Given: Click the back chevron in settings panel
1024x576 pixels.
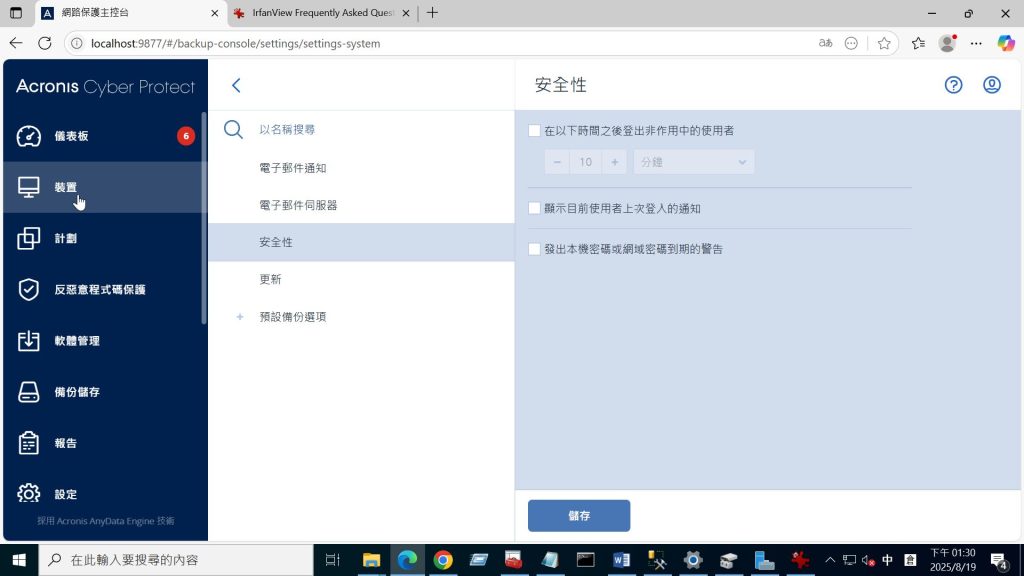Looking at the screenshot, I should [x=236, y=86].
